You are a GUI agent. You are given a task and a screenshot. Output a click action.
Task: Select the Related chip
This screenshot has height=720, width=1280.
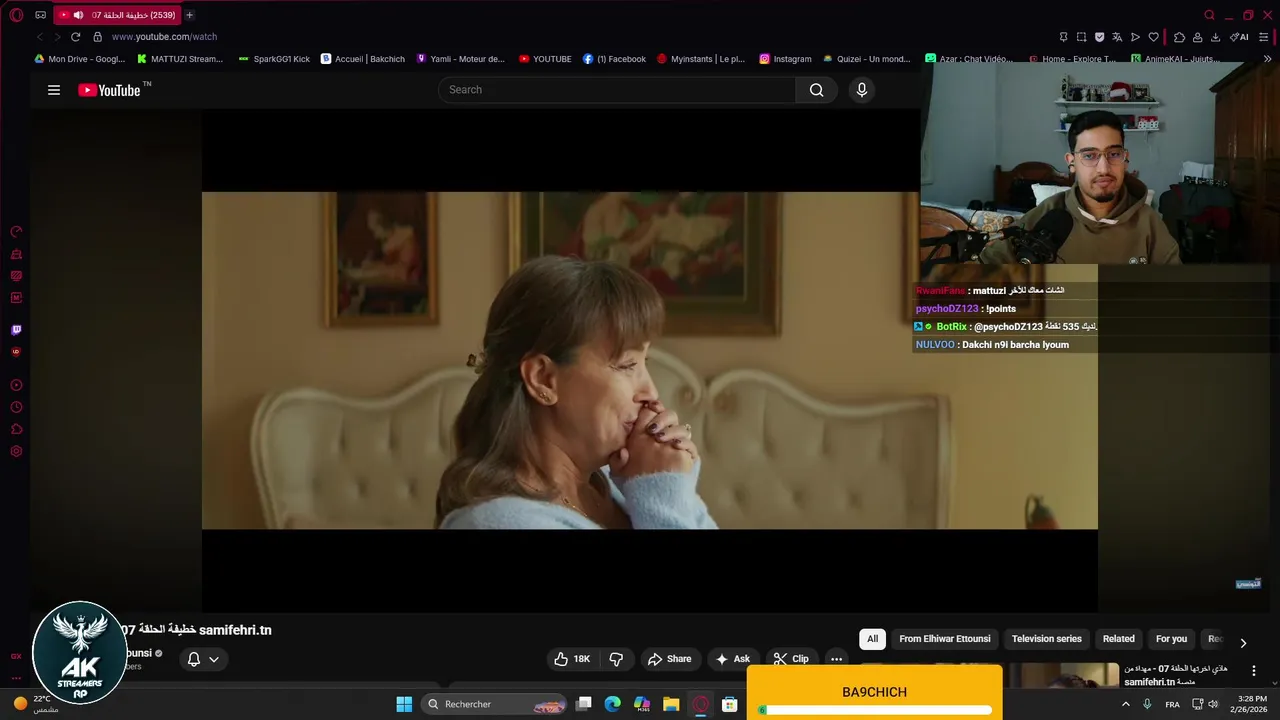(1119, 639)
